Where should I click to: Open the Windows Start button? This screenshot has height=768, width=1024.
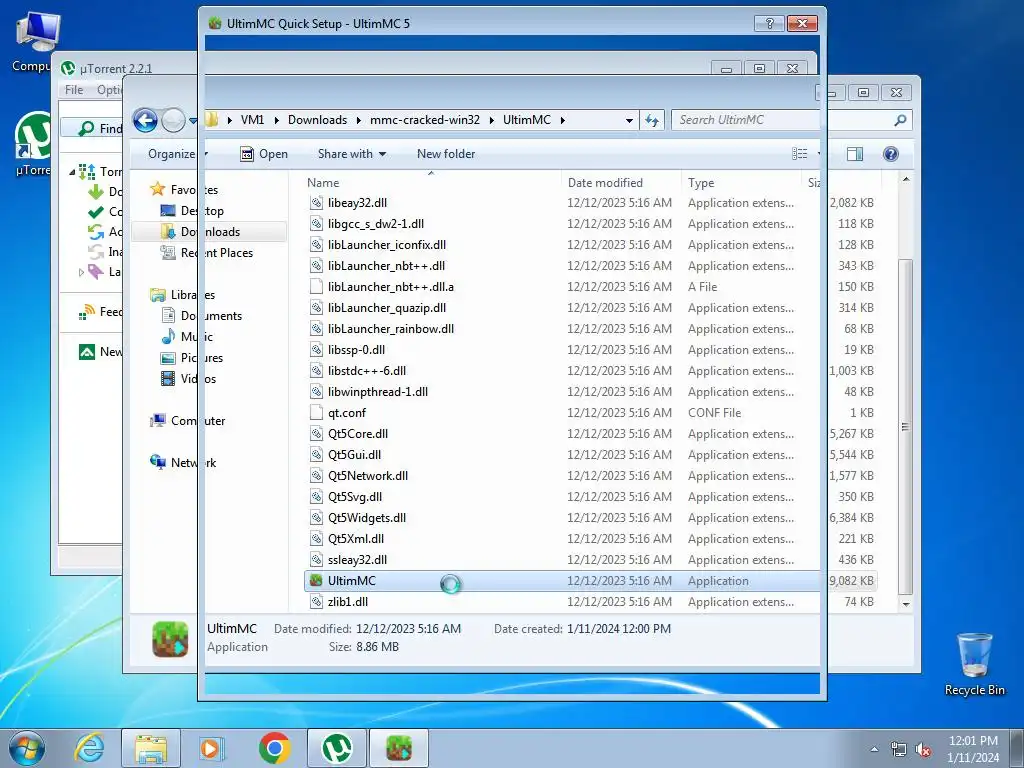point(27,748)
